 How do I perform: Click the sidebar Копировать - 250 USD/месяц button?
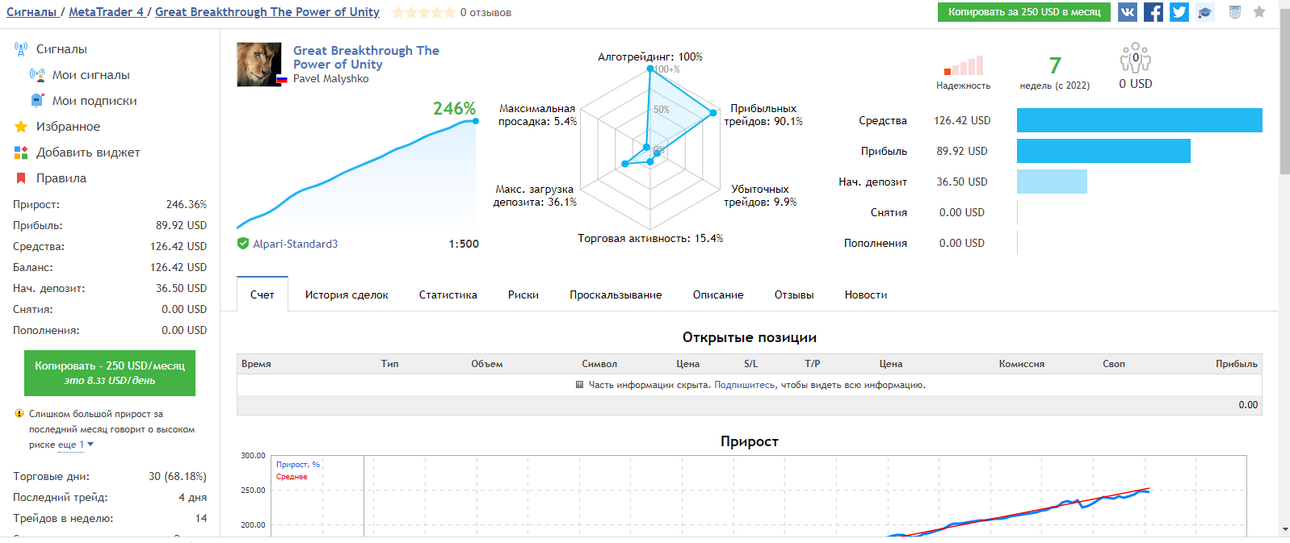(110, 373)
